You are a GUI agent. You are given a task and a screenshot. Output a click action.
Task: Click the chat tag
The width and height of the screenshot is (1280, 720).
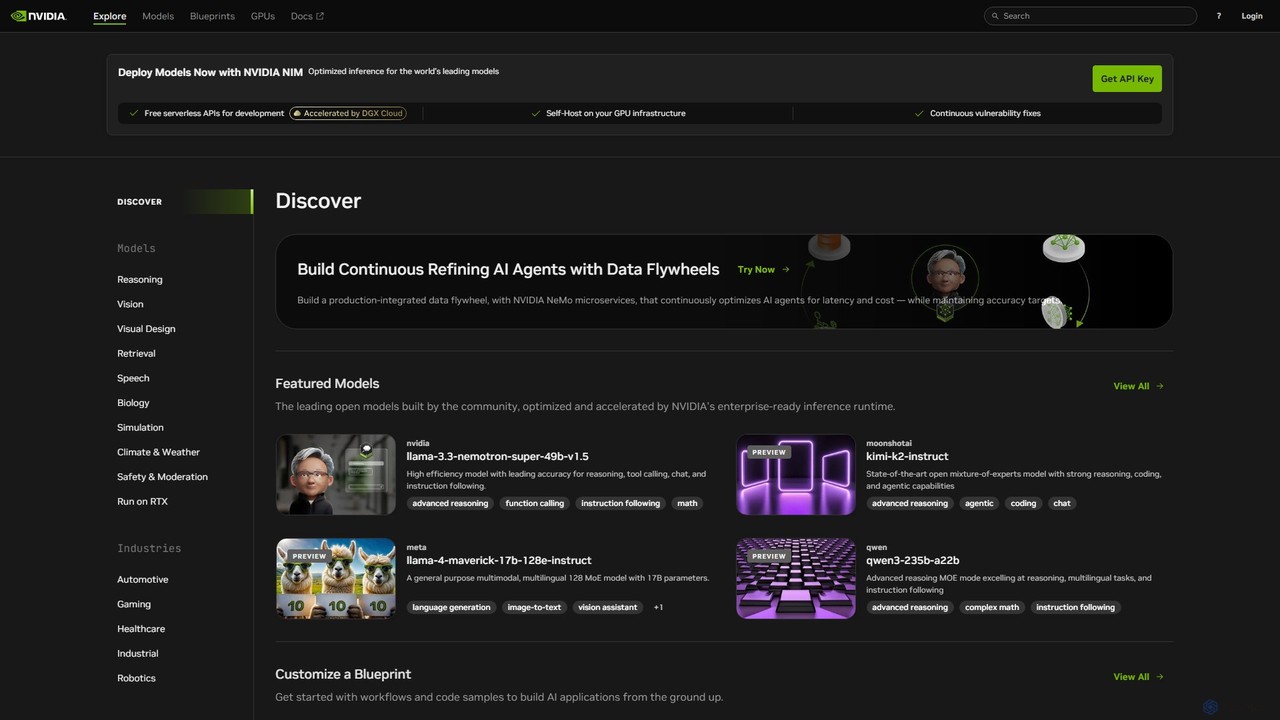click(x=1062, y=503)
